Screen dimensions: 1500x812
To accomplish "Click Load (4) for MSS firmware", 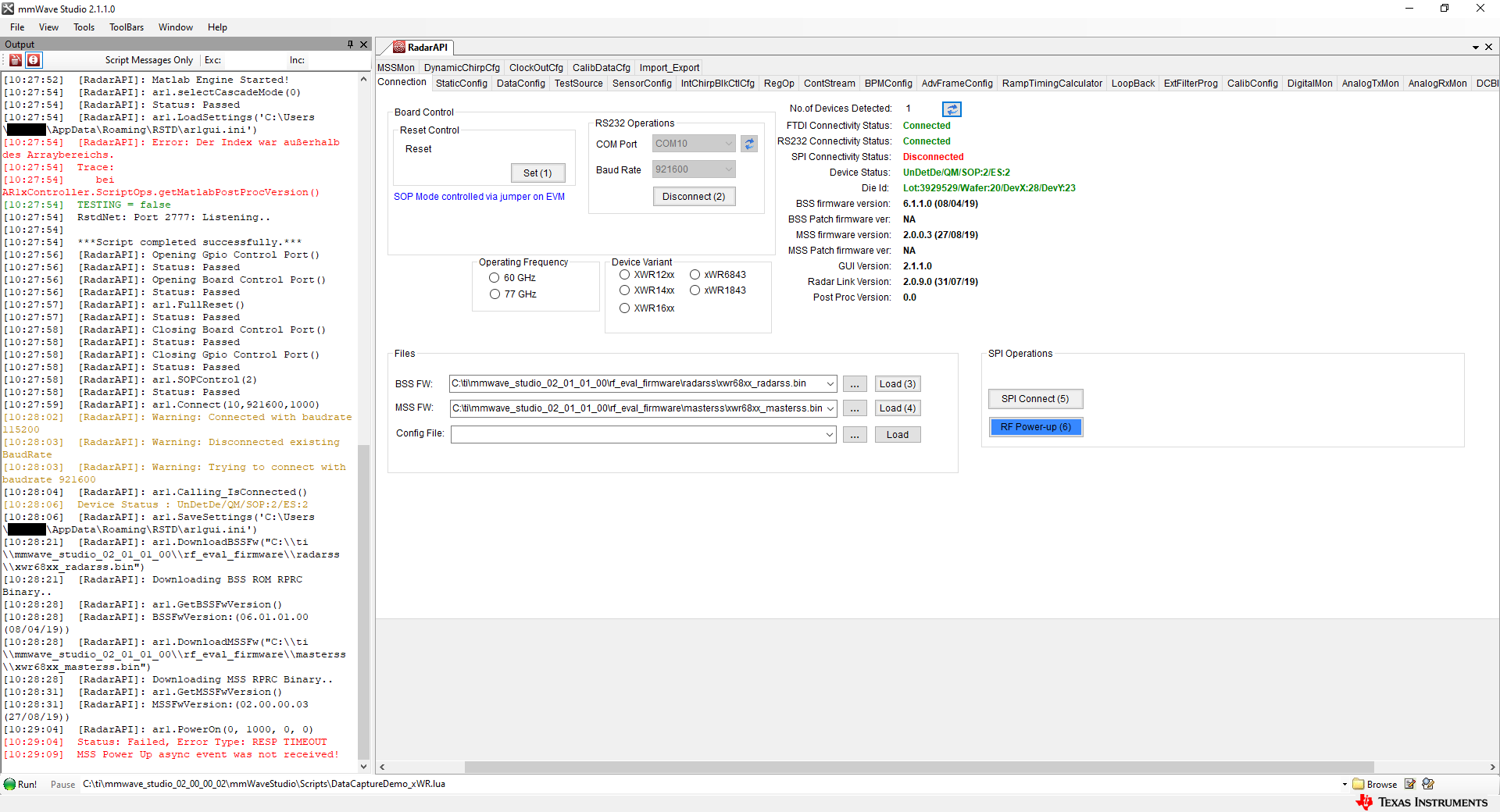I will click(897, 408).
